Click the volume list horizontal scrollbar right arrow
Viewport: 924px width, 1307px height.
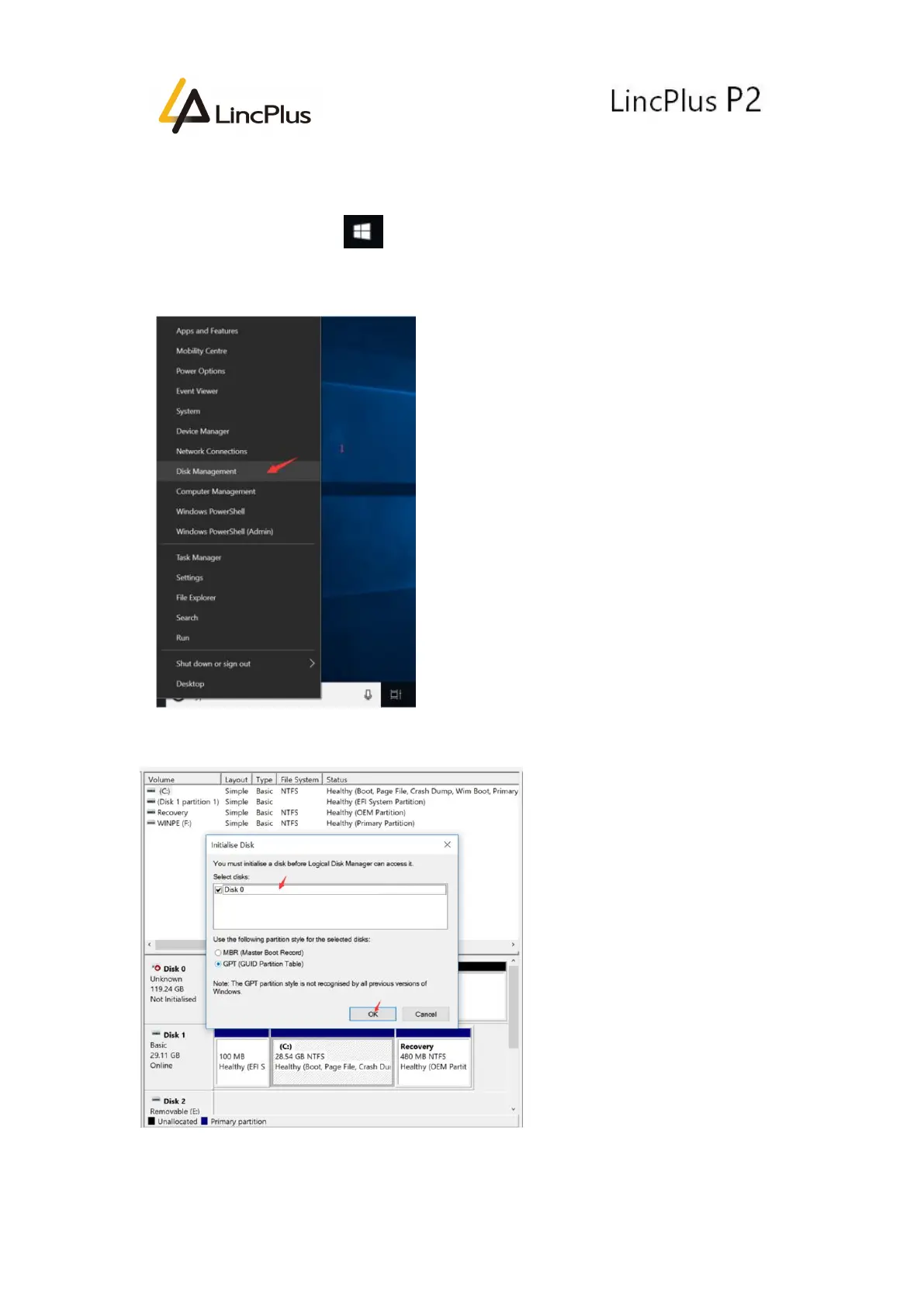pyautogui.click(x=513, y=945)
